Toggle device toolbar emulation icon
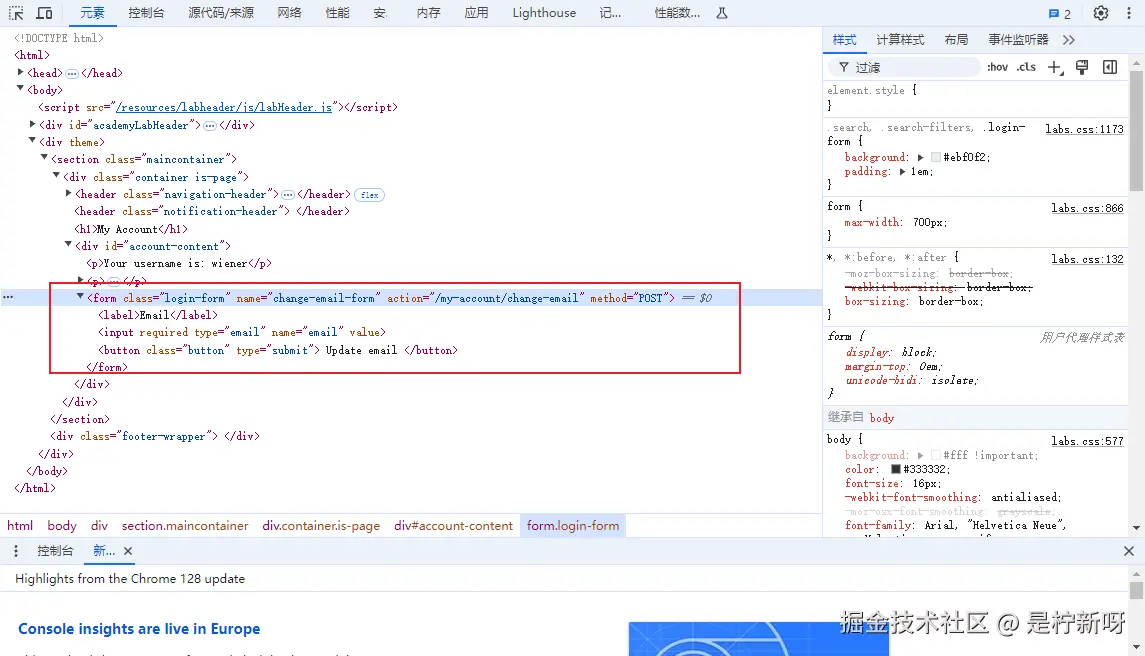The image size is (1145, 656). click(x=45, y=13)
